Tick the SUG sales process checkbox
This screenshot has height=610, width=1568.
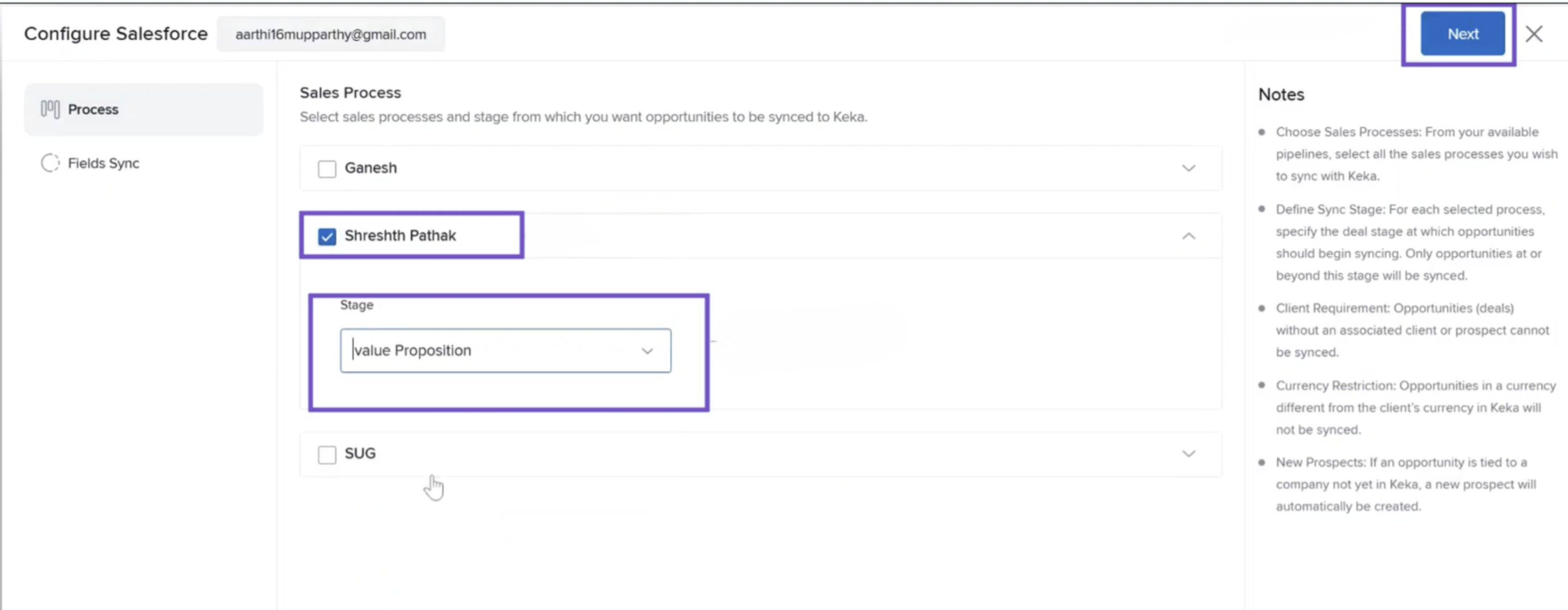click(327, 454)
